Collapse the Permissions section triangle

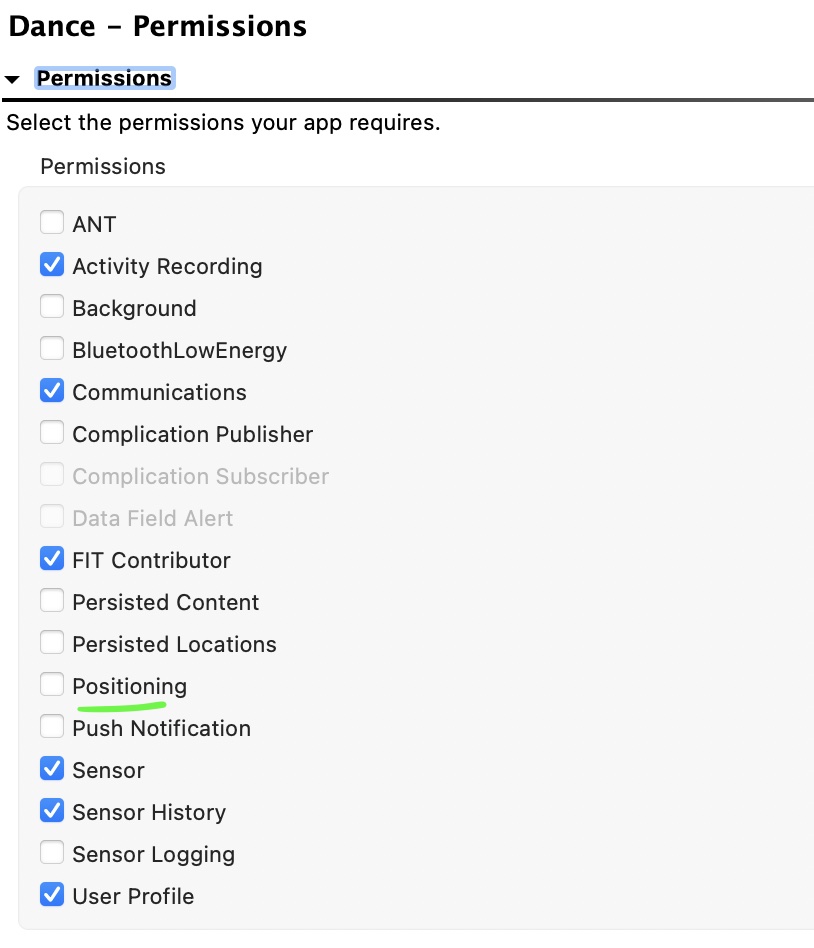coord(12,79)
